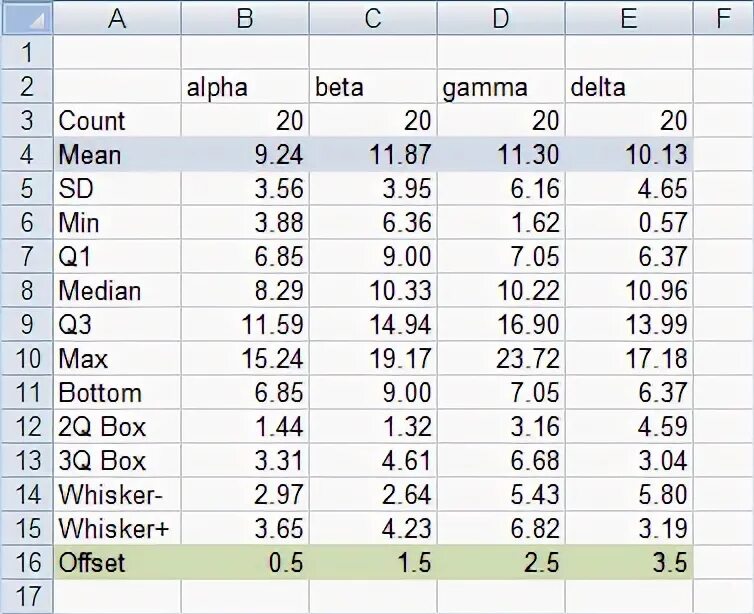
Task: Select column E header
Action: [x=629, y=18]
